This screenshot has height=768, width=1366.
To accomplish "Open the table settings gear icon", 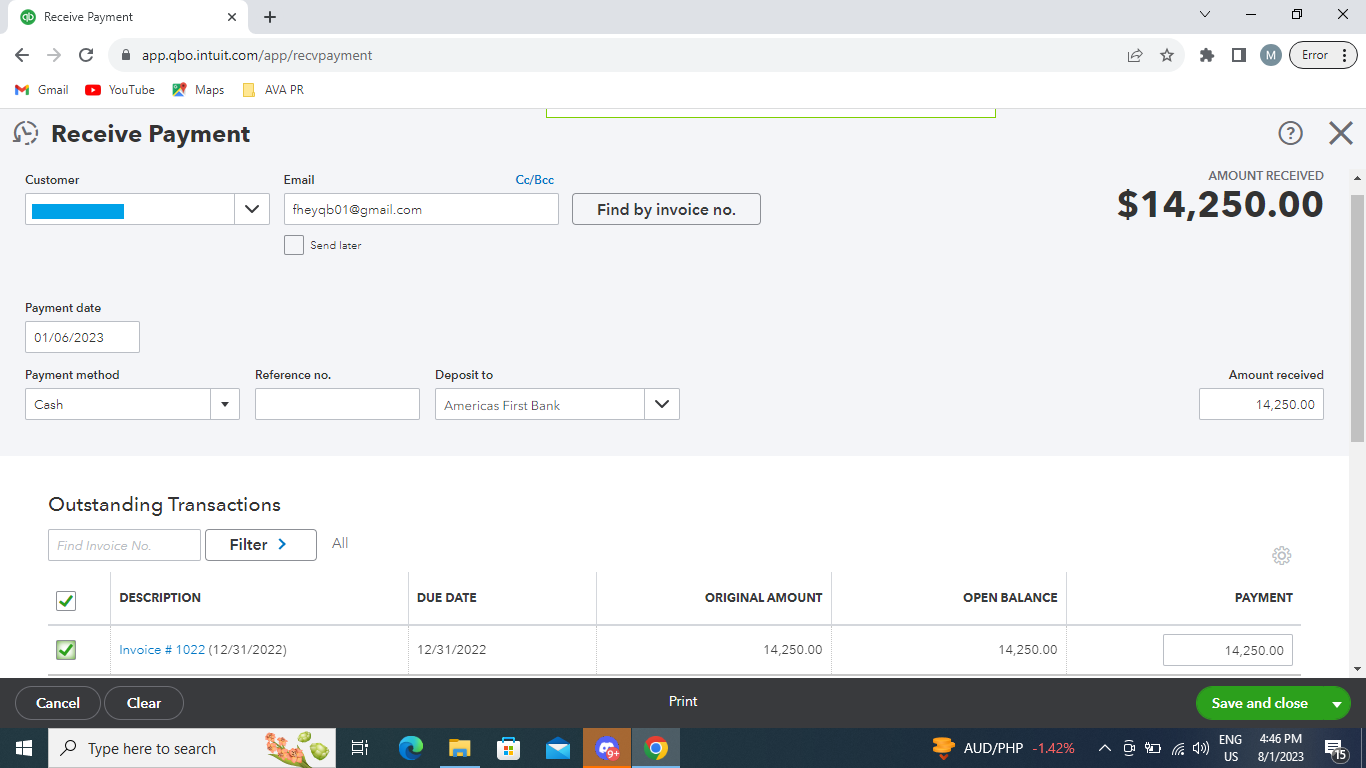I will [1282, 555].
